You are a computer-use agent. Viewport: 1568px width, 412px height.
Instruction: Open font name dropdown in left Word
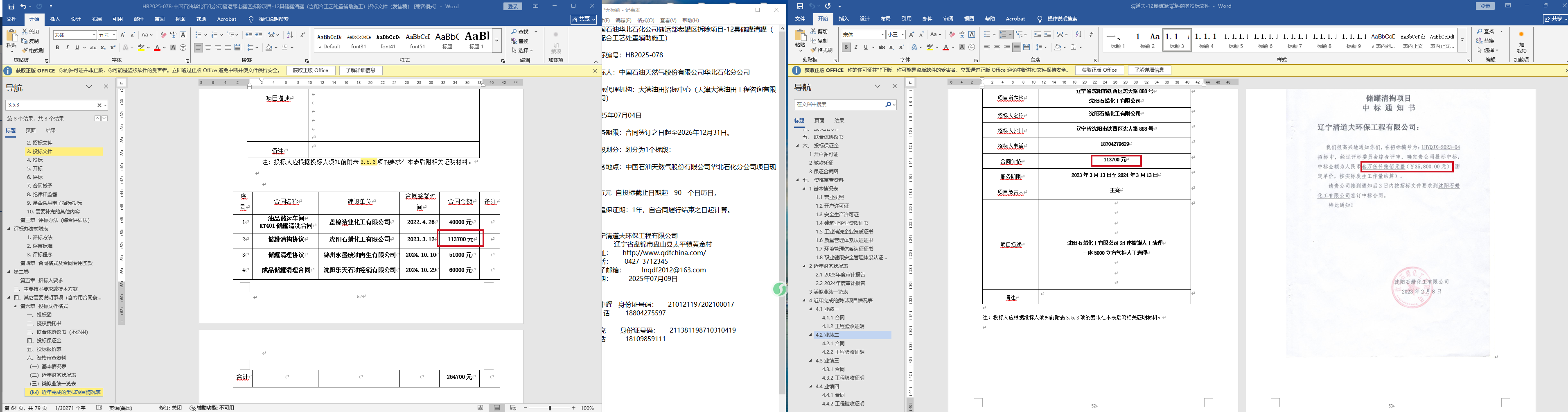point(94,35)
